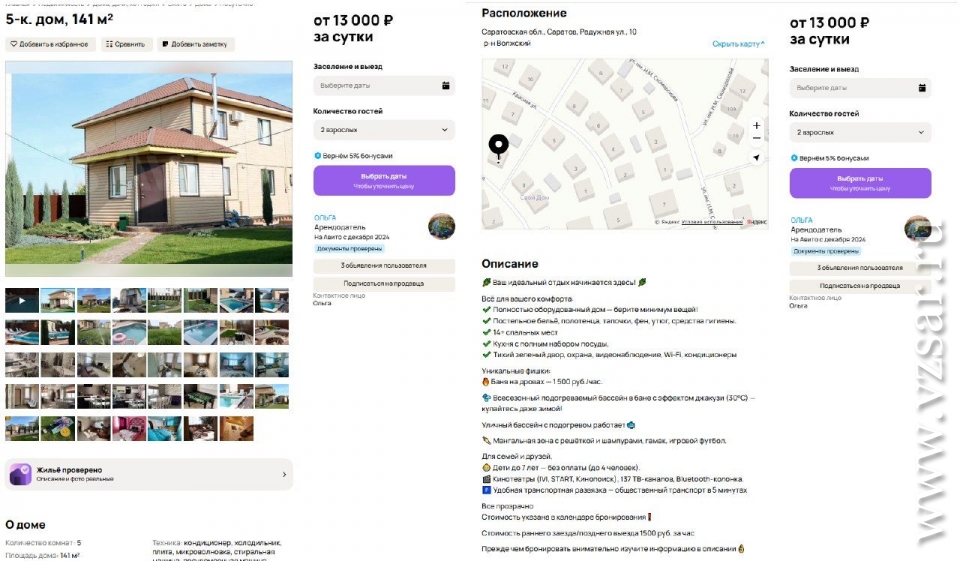This screenshot has height=561, width=960.
Task: Play the video thumbnail in the gallery
Action: click(22, 301)
